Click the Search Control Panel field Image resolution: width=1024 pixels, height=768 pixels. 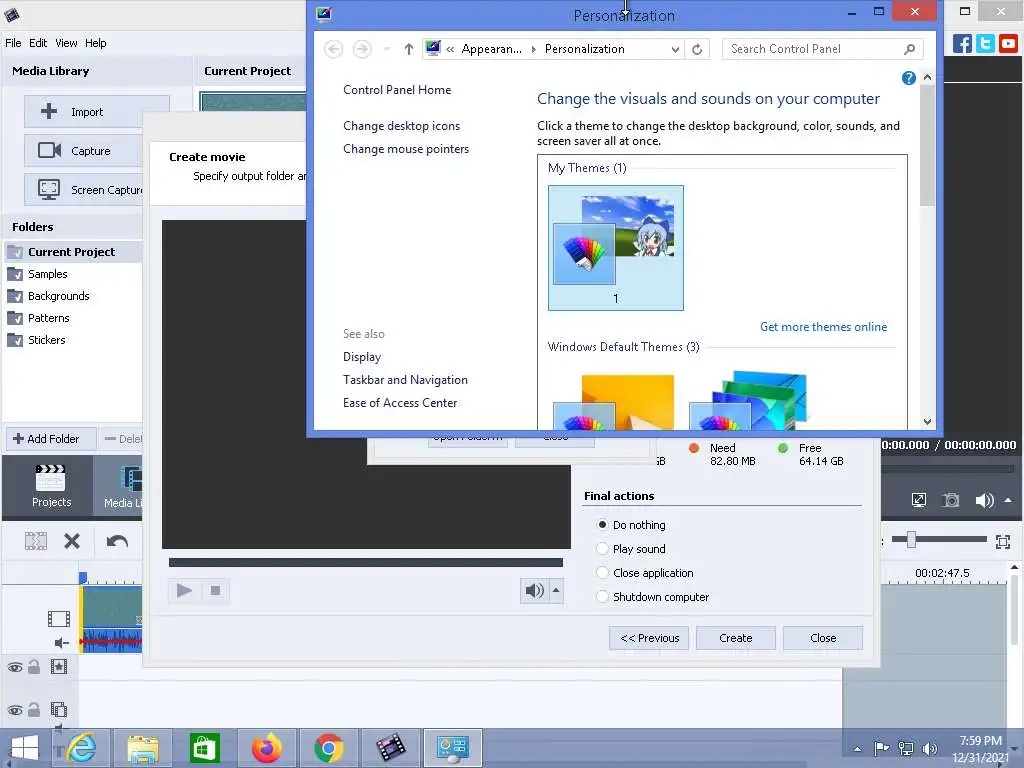point(823,49)
